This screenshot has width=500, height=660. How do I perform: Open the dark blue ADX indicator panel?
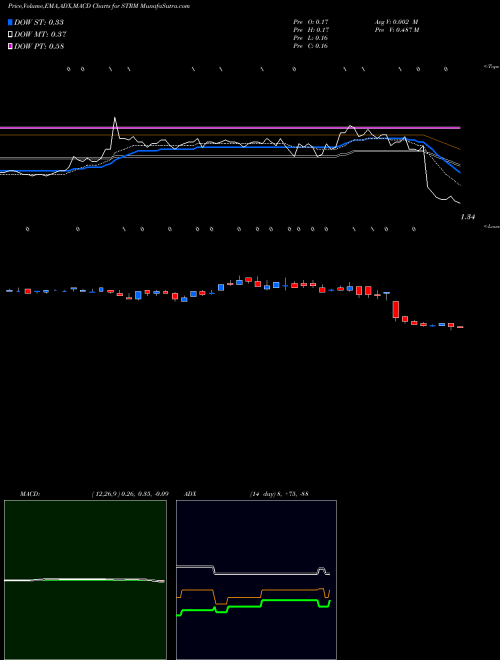(256, 580)
